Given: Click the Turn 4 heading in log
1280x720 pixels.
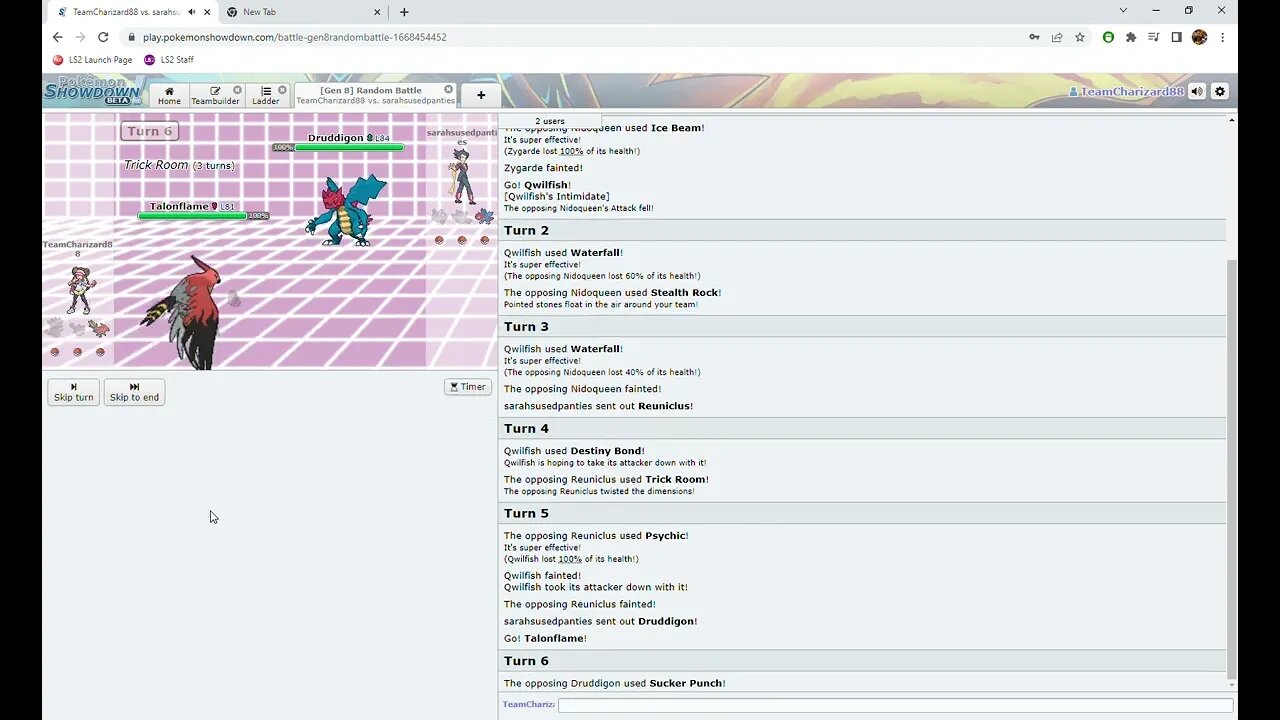Looking at the screenshot, I should coord(526,429).
